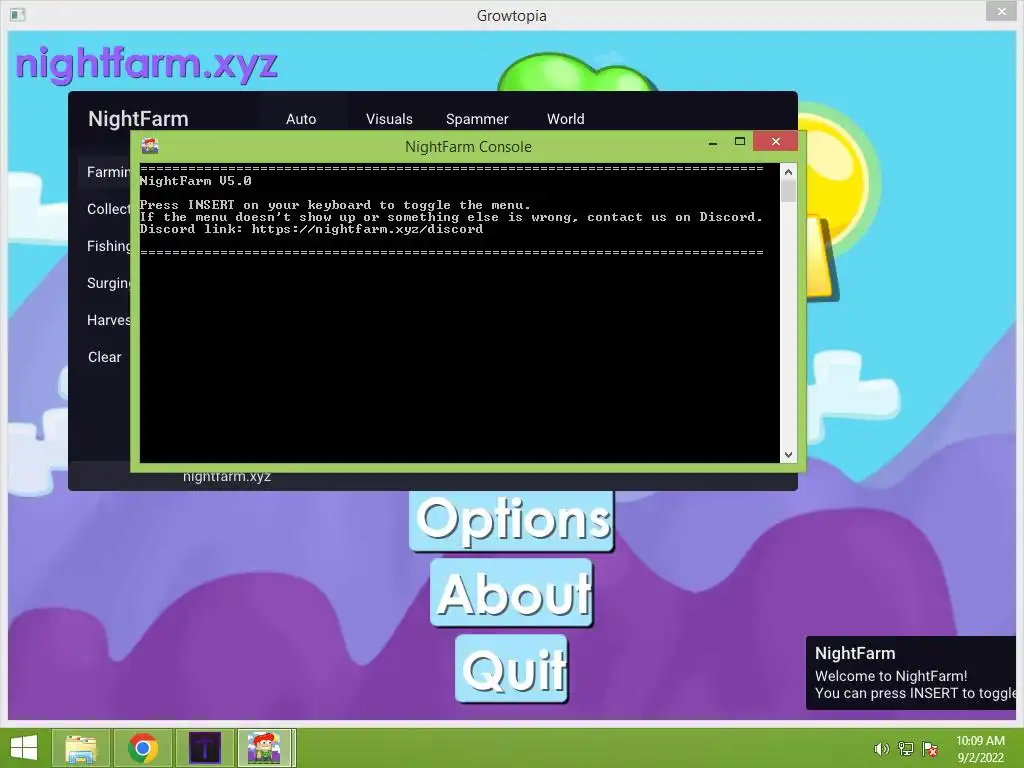The width and height of the screenshot is (1024, 768).
Task: Click the Growtopia window system icon
Action: (x=18, y=14)
